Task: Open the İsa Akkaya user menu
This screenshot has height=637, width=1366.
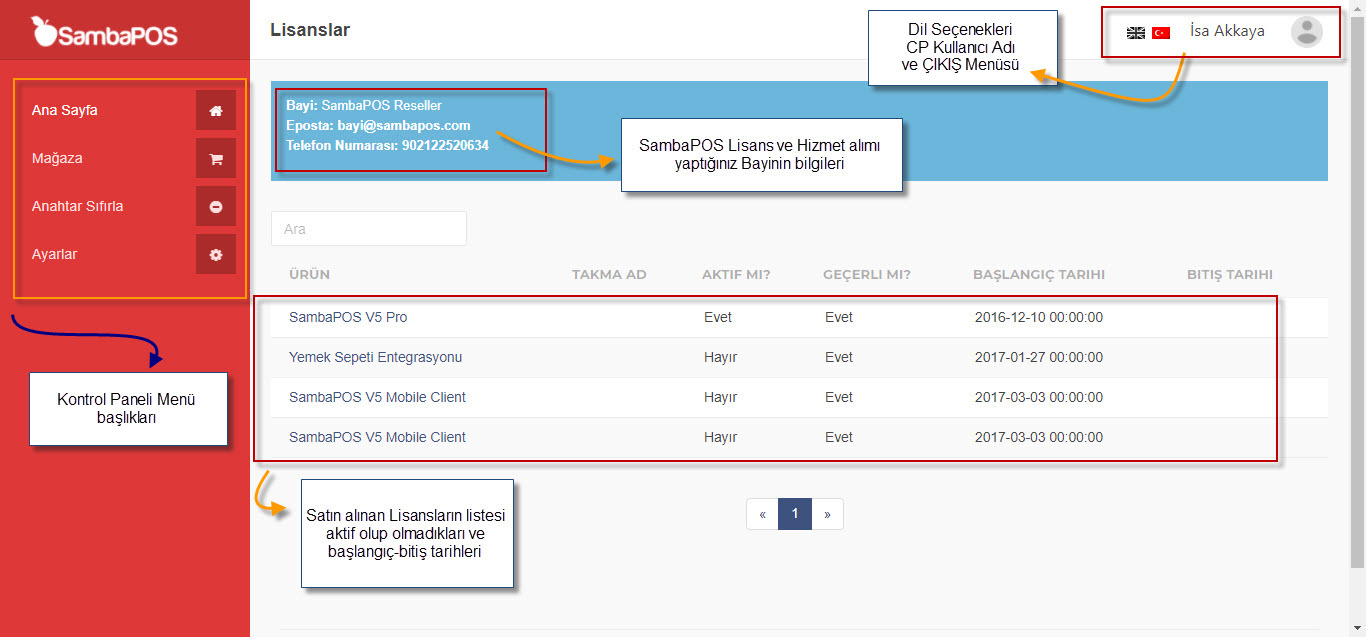Action: [x=1227, y=31]
